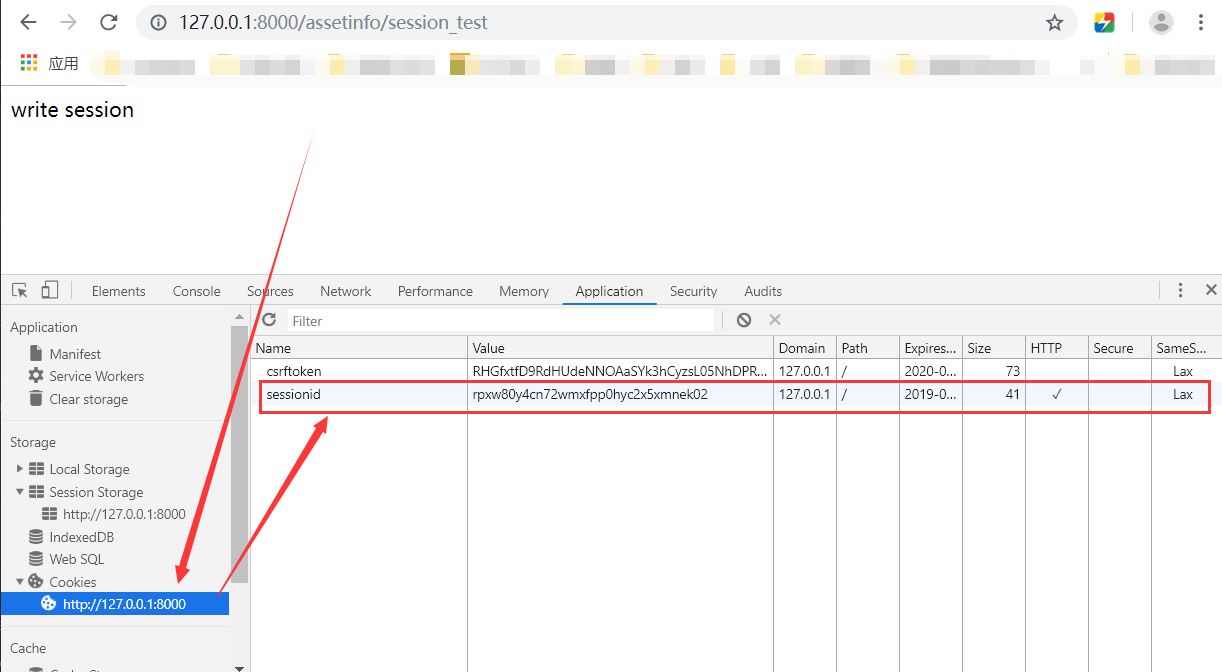Sort cookies by the Expires column
The image size is (1222, 672).
(x=930, y=348)
